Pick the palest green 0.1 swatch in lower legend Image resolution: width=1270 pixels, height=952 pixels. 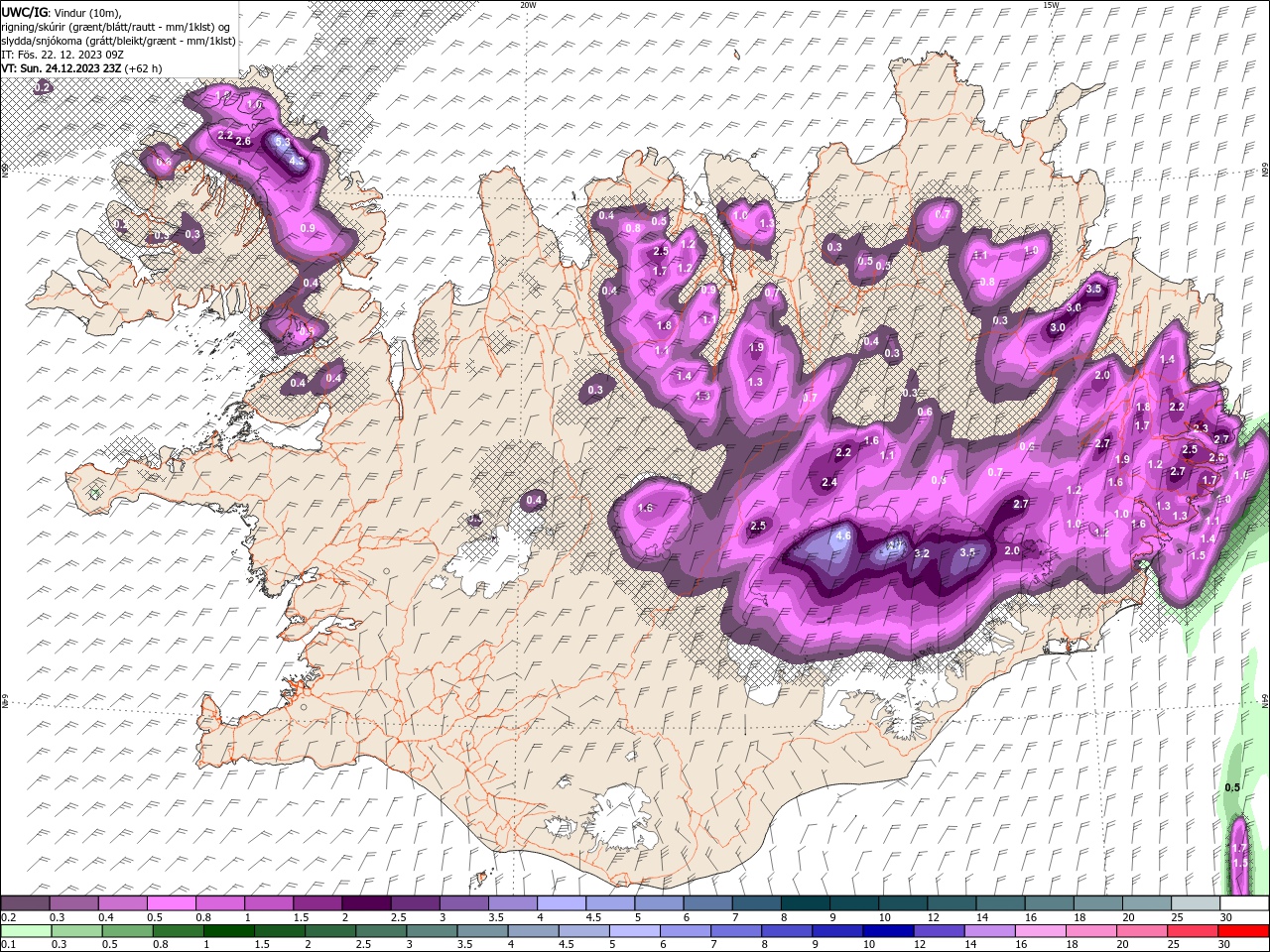pyautogui.click(x=26, y=931)
